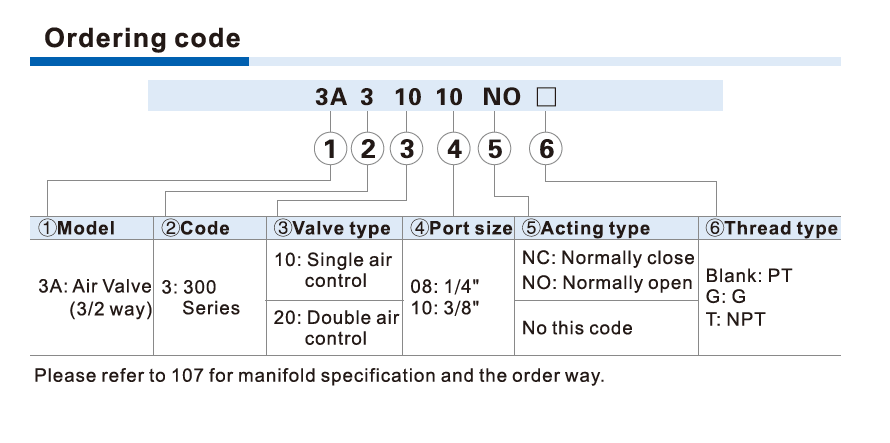Click the large circled number 4 marker

click(455, 150)
